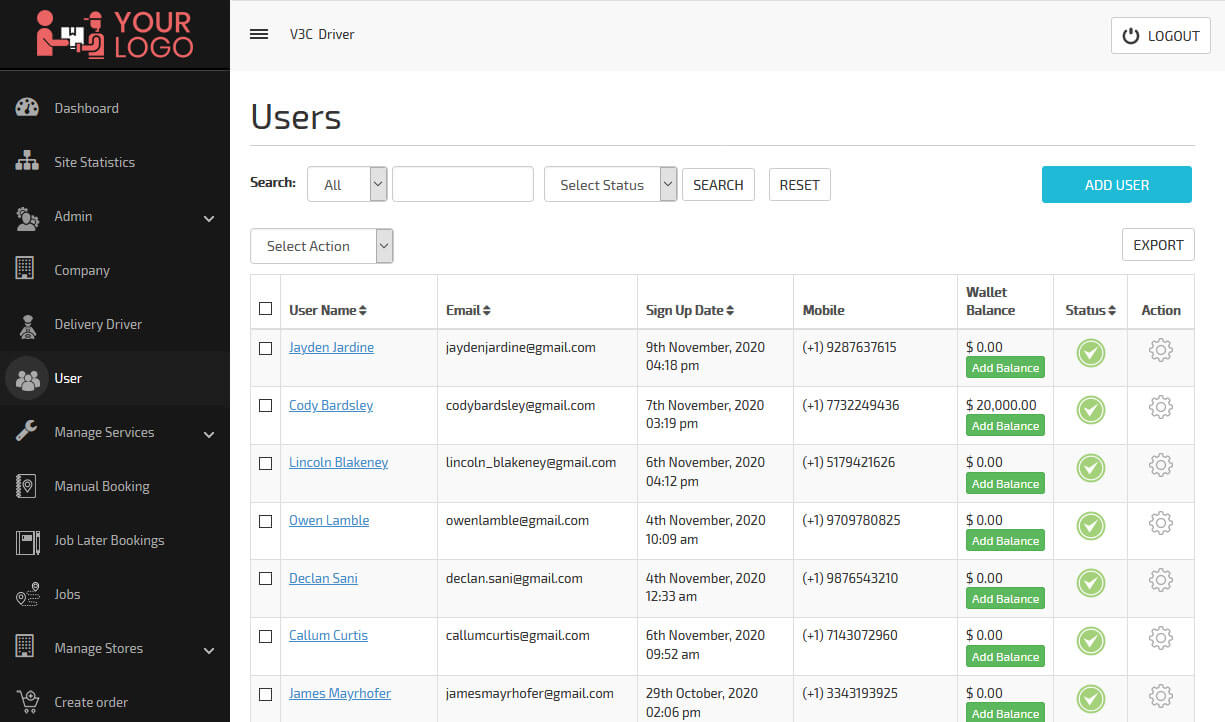Click the User group icon in sidebar

click(27, 378)
